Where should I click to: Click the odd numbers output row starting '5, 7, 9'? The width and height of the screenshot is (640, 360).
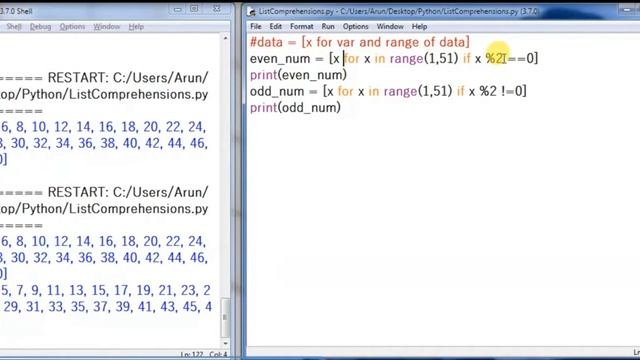coord(105,290)
